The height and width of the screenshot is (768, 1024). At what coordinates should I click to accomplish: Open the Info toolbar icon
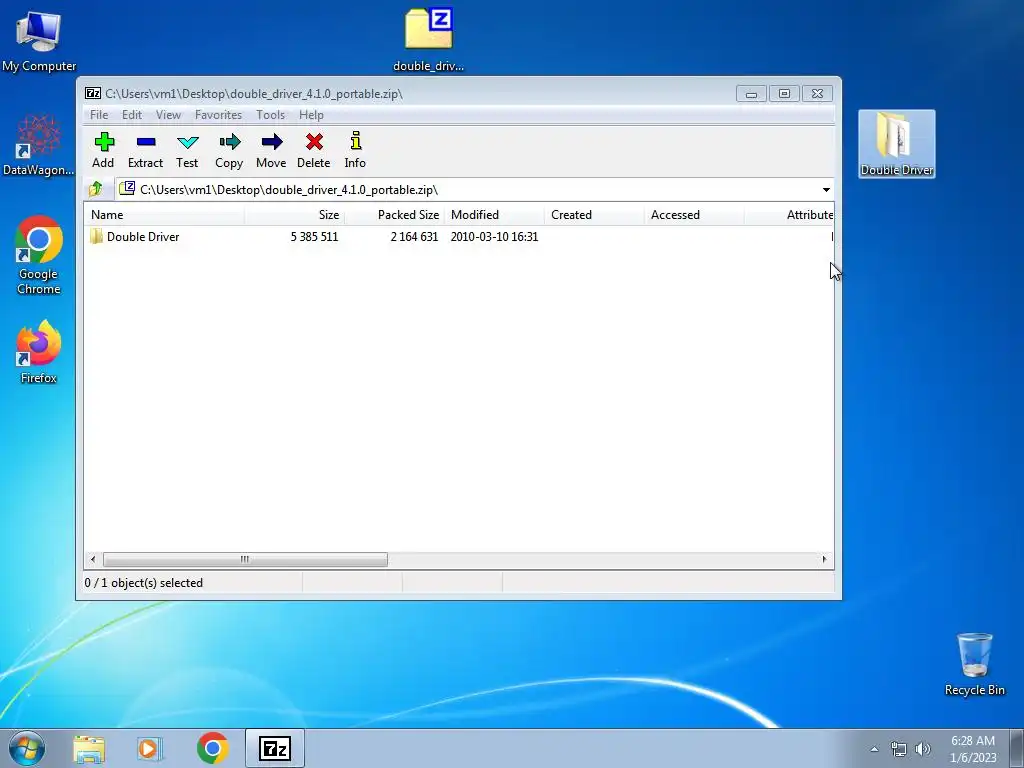click(x=355, y=150)
